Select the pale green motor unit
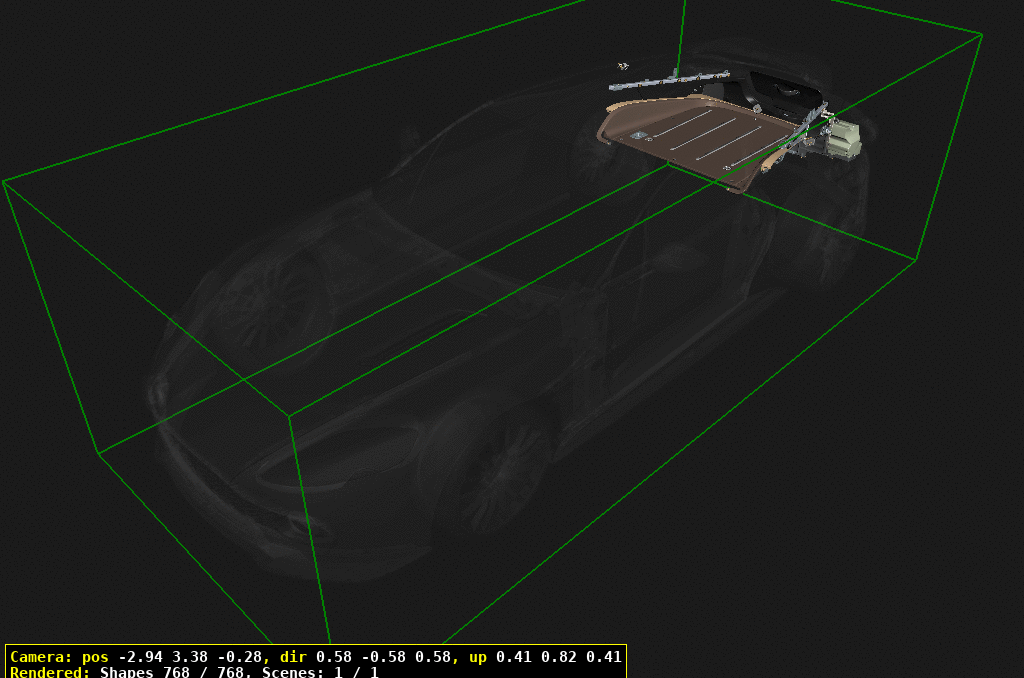 pos(842,140)
